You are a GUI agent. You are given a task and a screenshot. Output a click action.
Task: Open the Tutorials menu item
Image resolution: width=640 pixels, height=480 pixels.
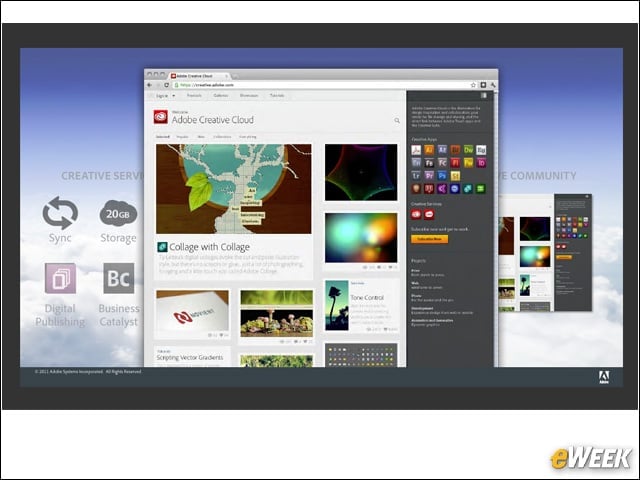tap(277, 96)
